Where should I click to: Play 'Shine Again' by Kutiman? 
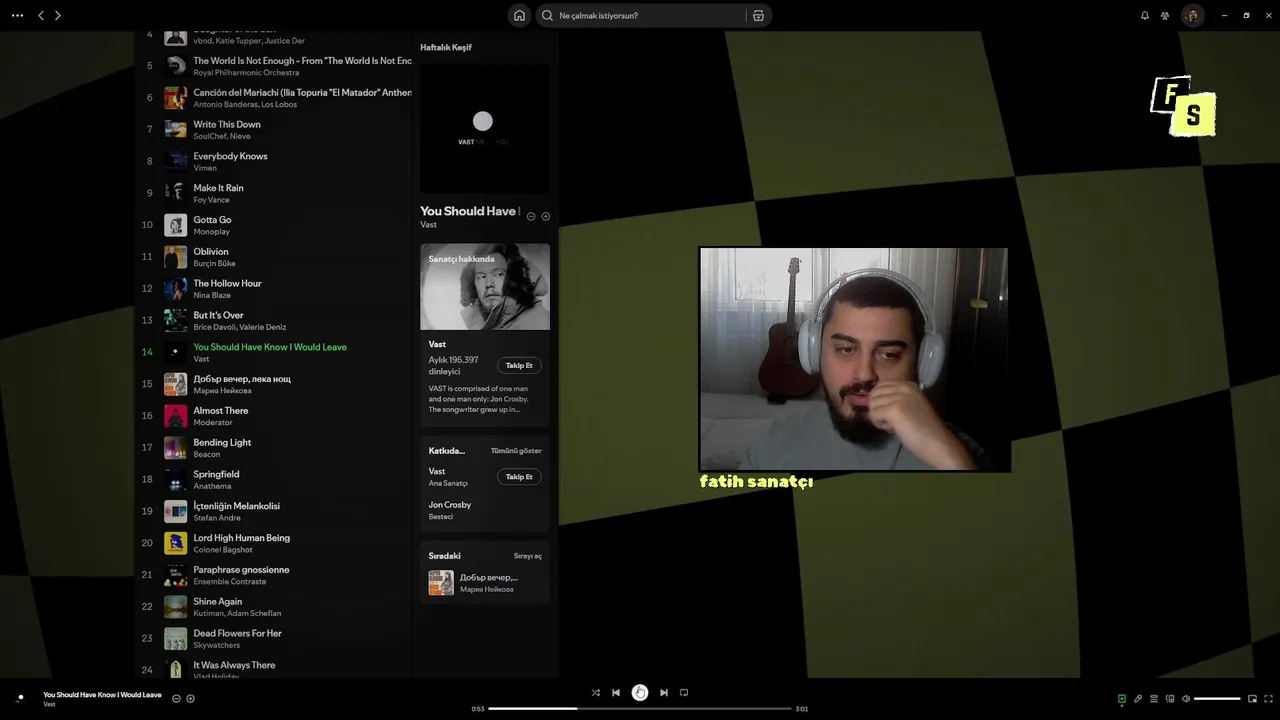coord(218,602)
